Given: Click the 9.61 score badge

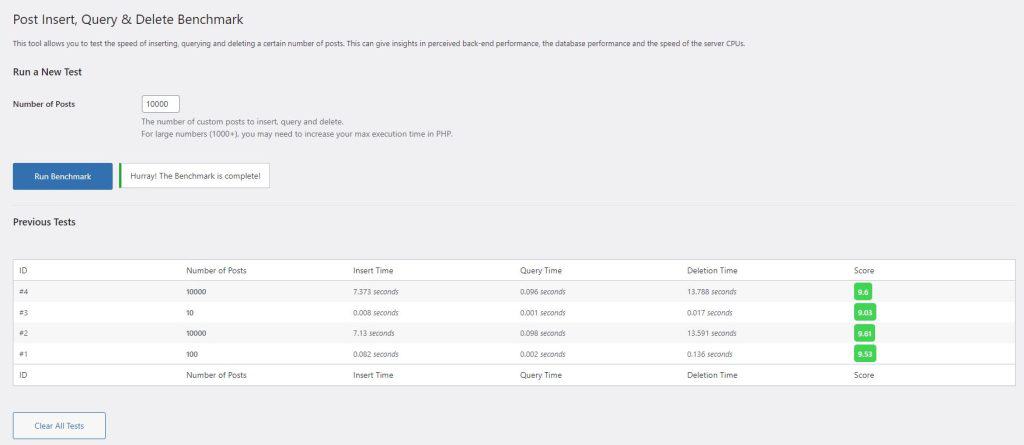Looking at the screenshot, I should coord(864,333).
